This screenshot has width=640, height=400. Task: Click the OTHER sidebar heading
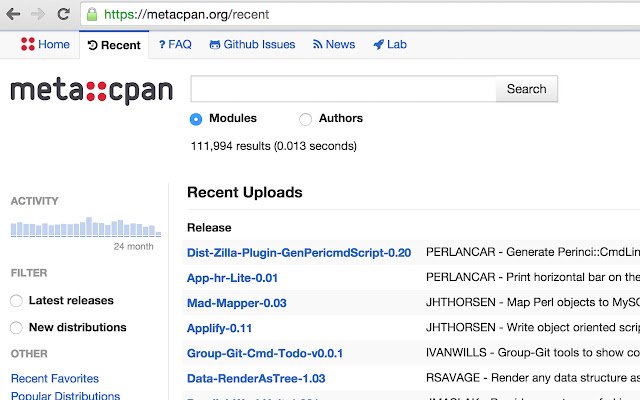pyautogui.click(x=29, y=353)
